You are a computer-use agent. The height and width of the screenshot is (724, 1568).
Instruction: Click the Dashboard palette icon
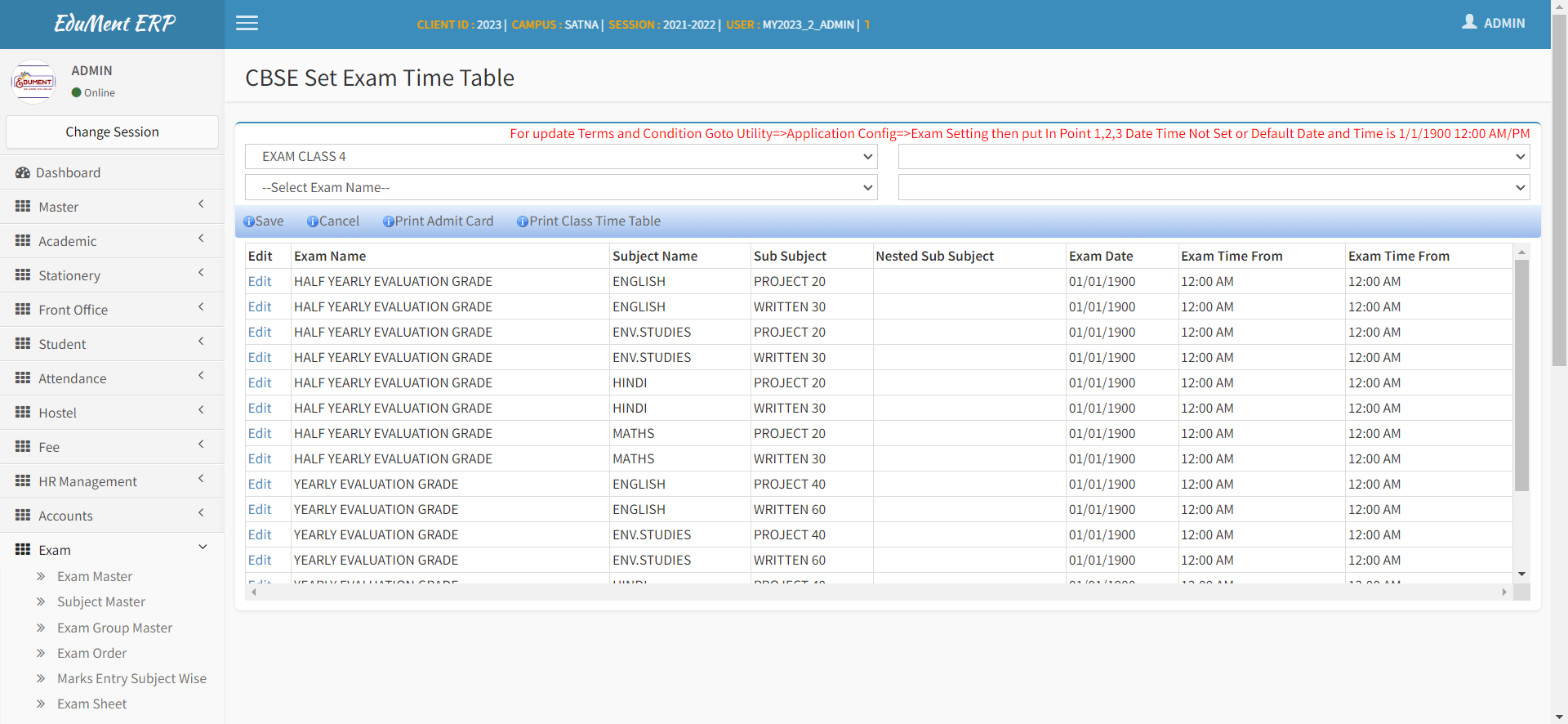point(22,172)
